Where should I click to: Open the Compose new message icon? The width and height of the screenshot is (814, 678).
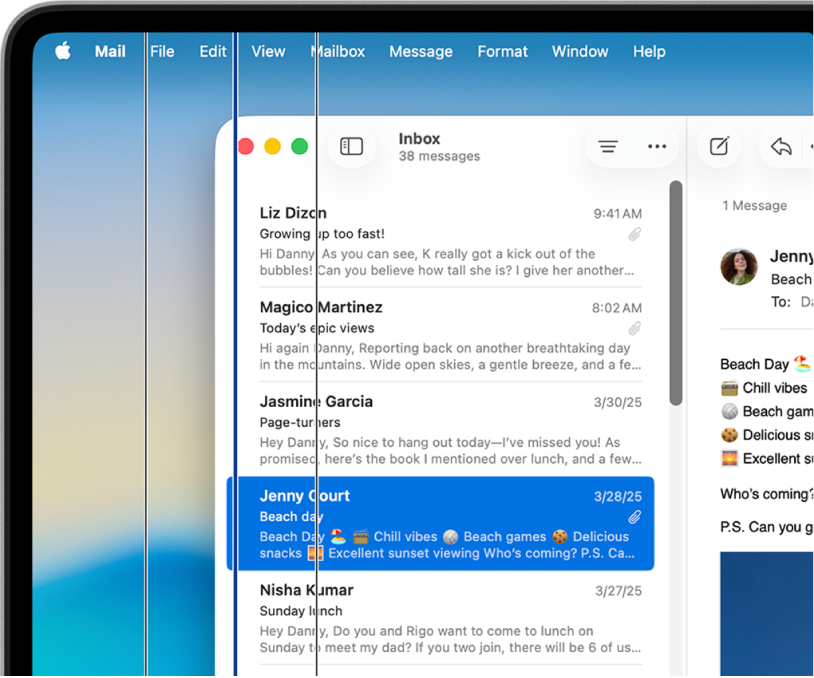719,146
